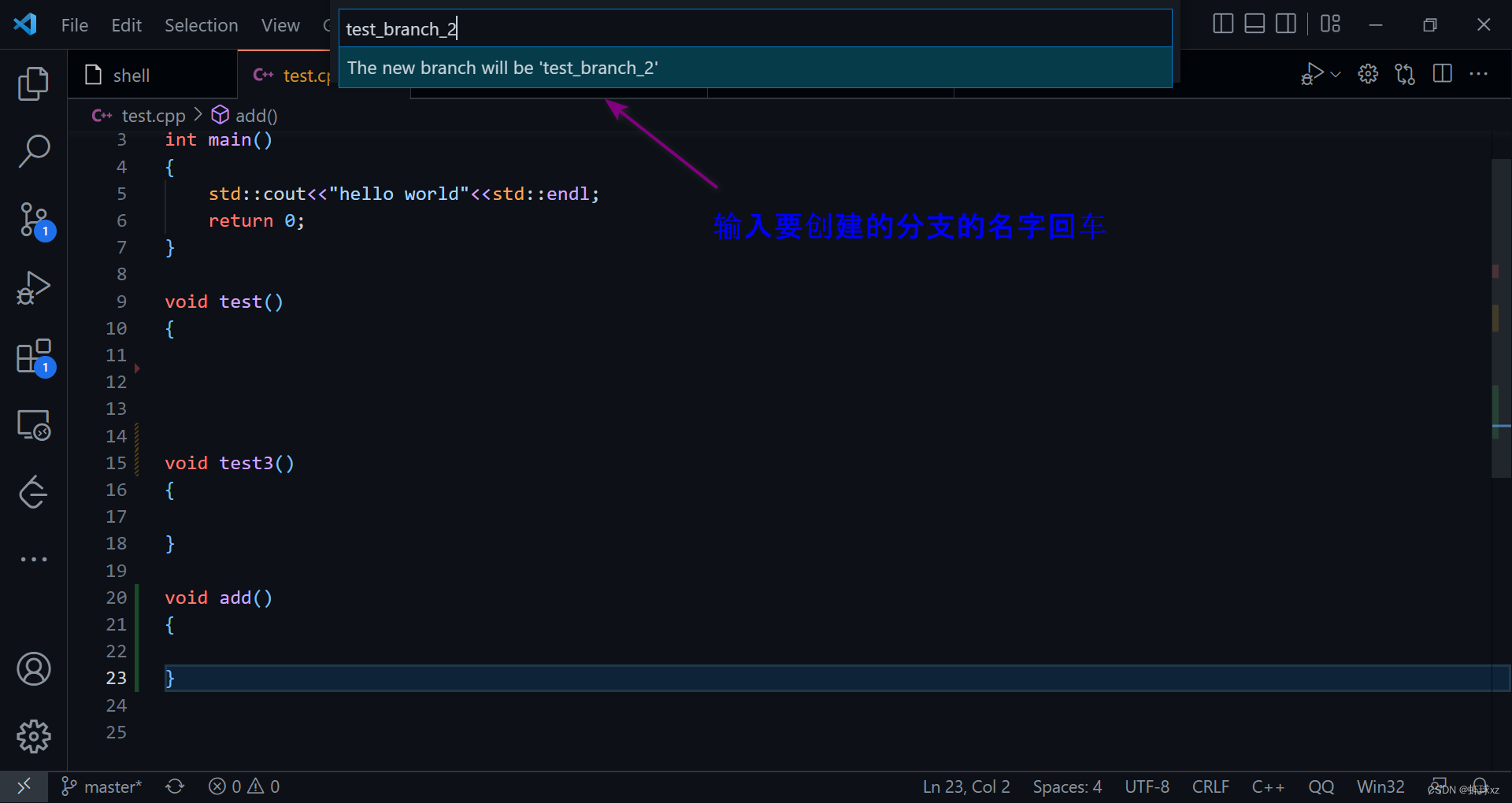Click the Run or Debug play icon
1512x803 pixels.
[1312, 74]
